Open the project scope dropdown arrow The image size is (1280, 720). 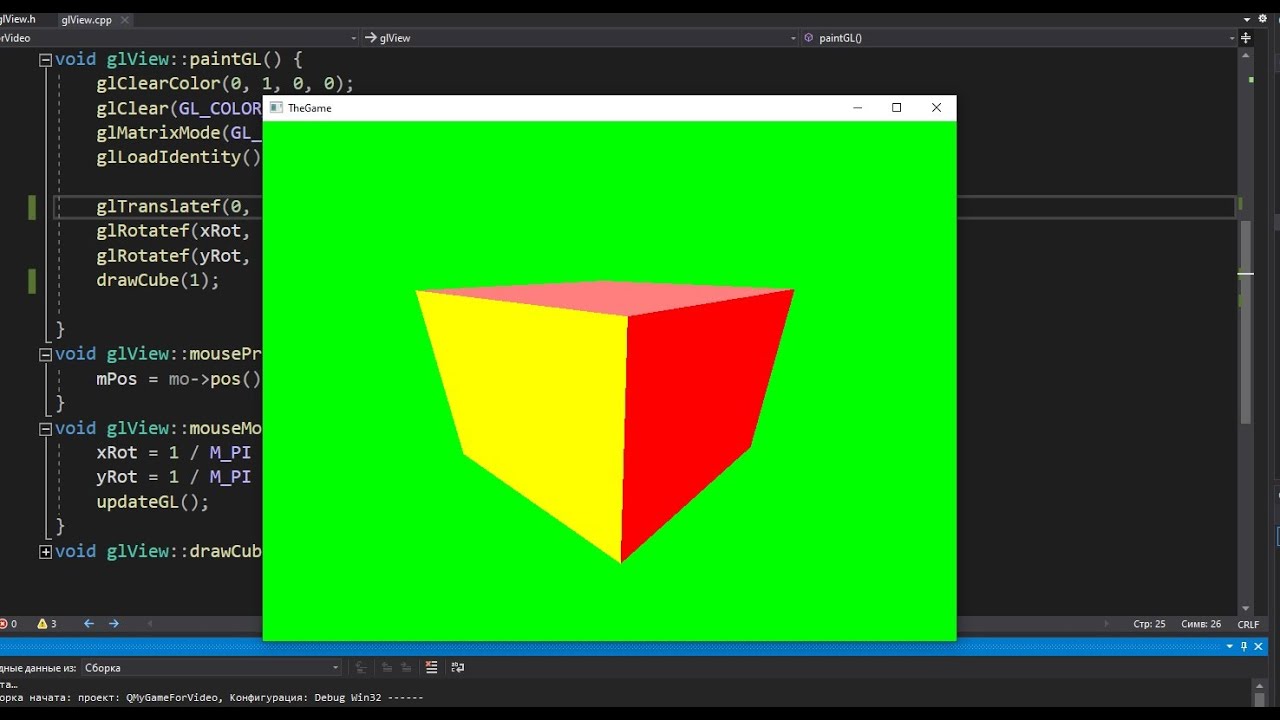353,38
